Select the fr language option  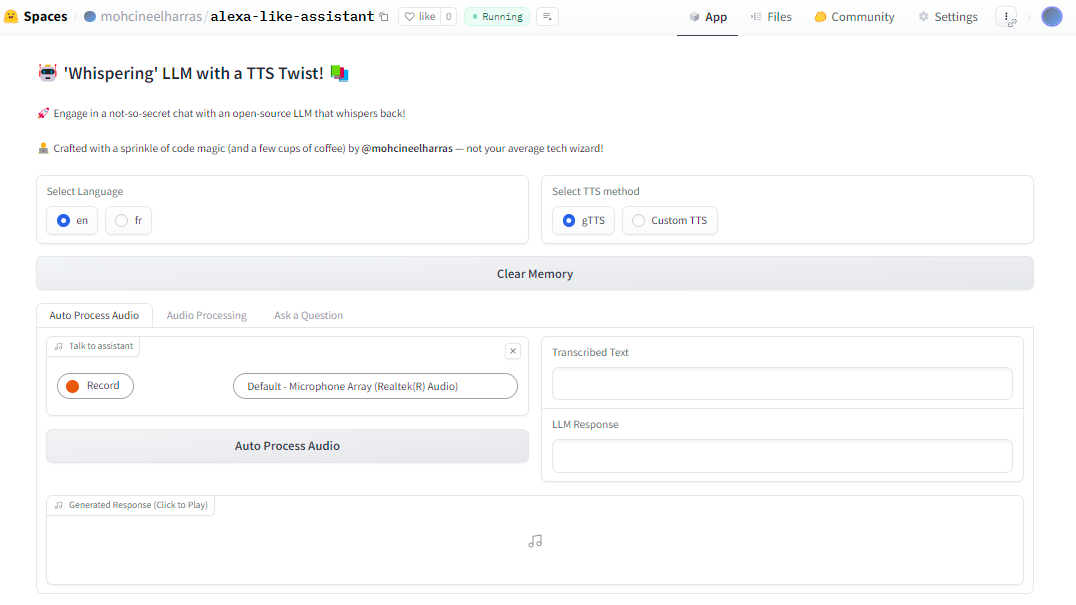pyautogui.click(x=128, y=220)
